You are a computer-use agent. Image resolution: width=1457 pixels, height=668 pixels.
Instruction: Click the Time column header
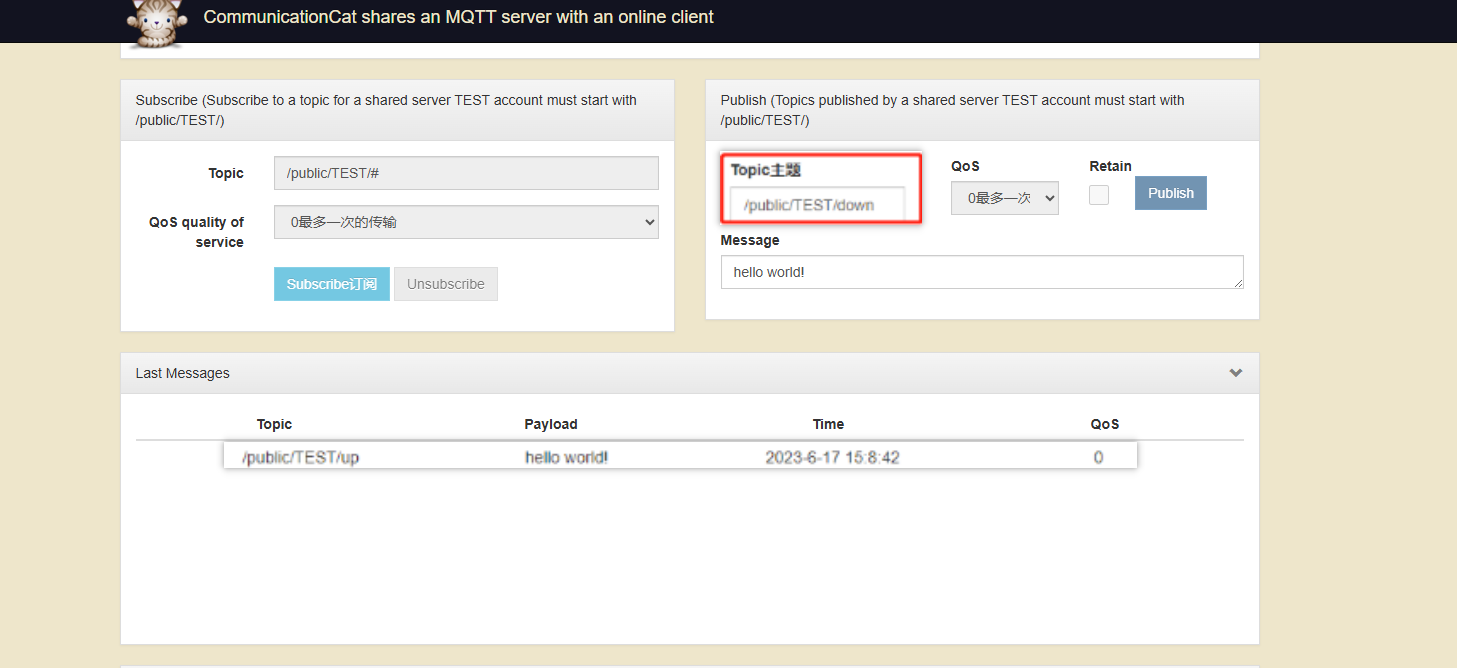828,424
